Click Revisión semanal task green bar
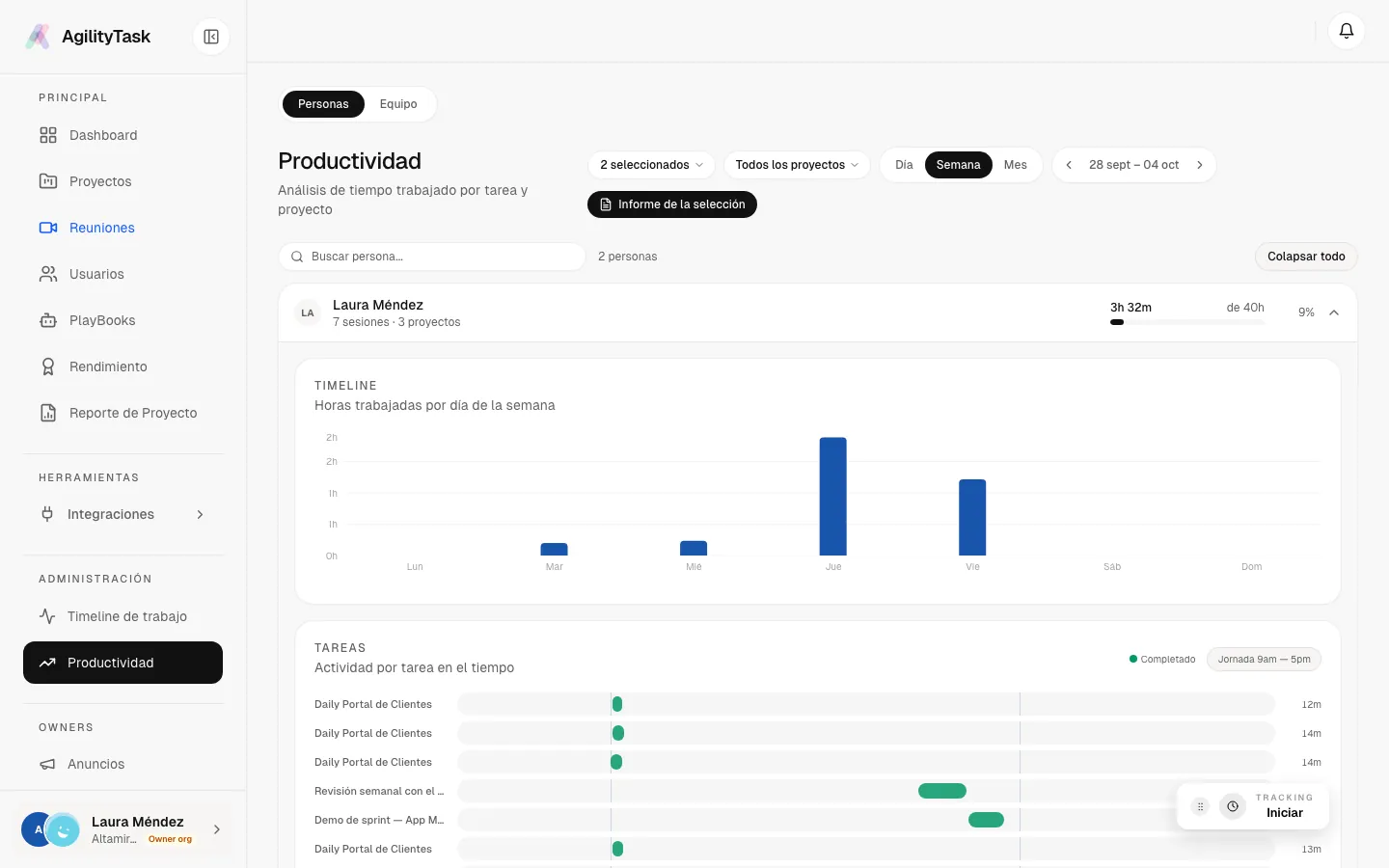Image resolution: width=1389 pixels, height=868 pixels. [942, 791]
